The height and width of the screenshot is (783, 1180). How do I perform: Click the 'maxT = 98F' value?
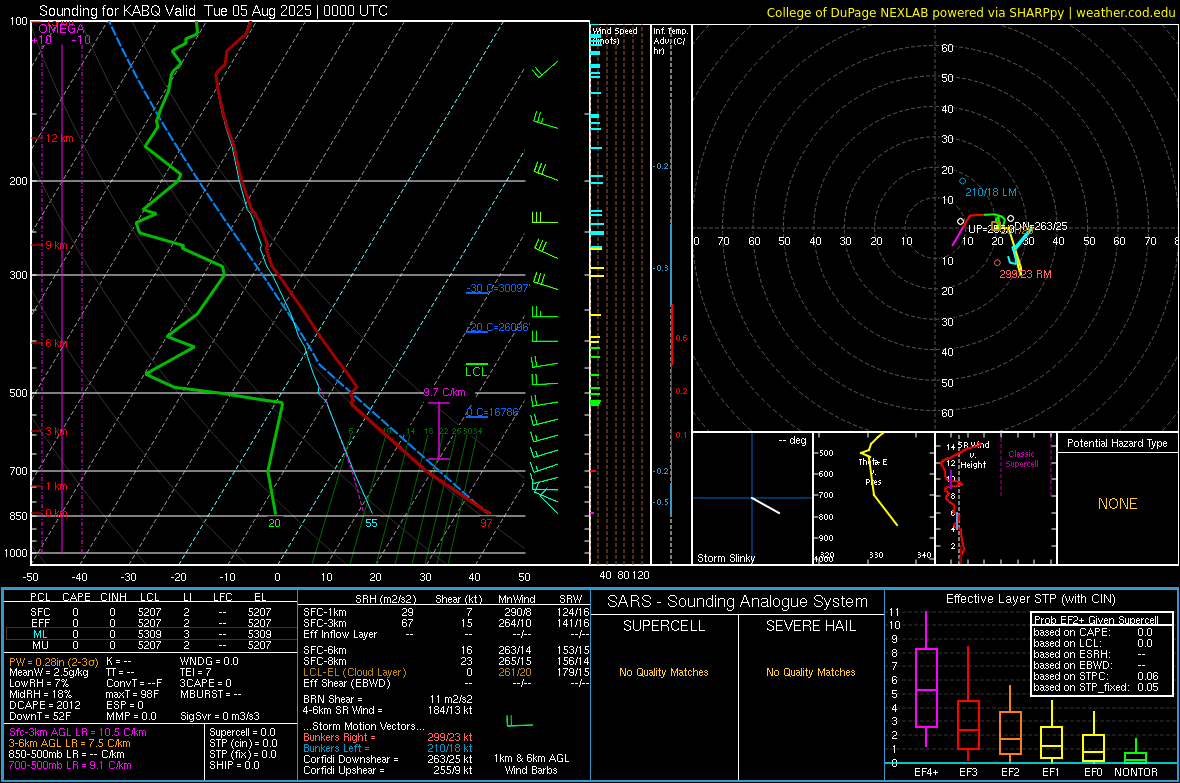pos(132,693)
